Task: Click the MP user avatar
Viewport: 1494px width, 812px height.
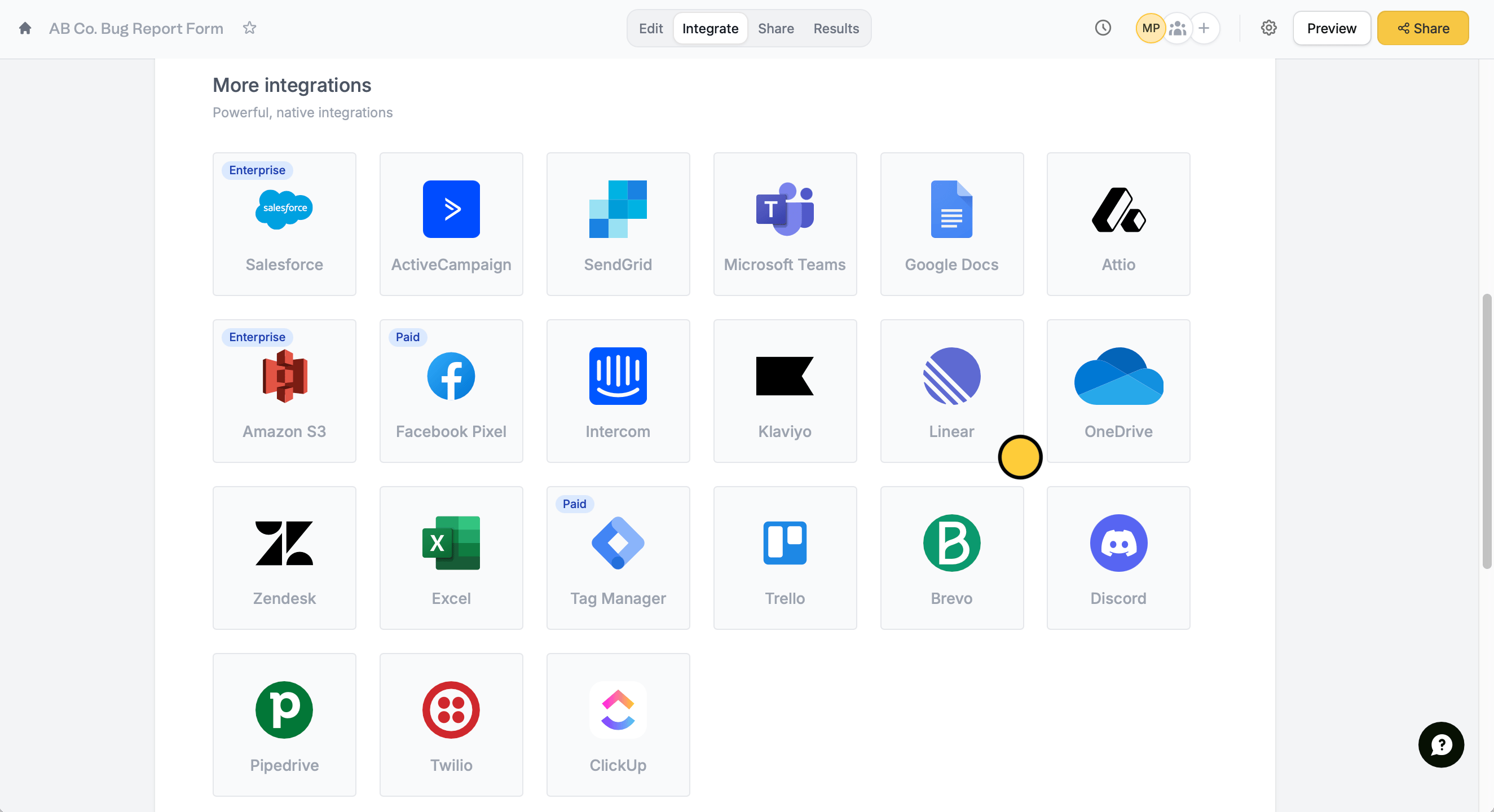Action: (x=1151, y=28)
